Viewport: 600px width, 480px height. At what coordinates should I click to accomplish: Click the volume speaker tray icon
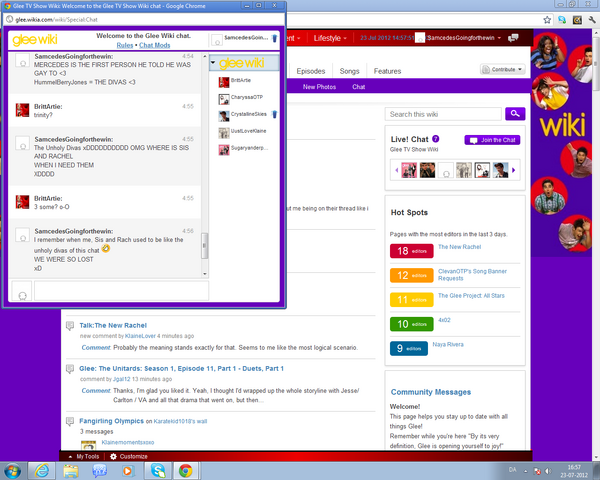tap(548, 471)
